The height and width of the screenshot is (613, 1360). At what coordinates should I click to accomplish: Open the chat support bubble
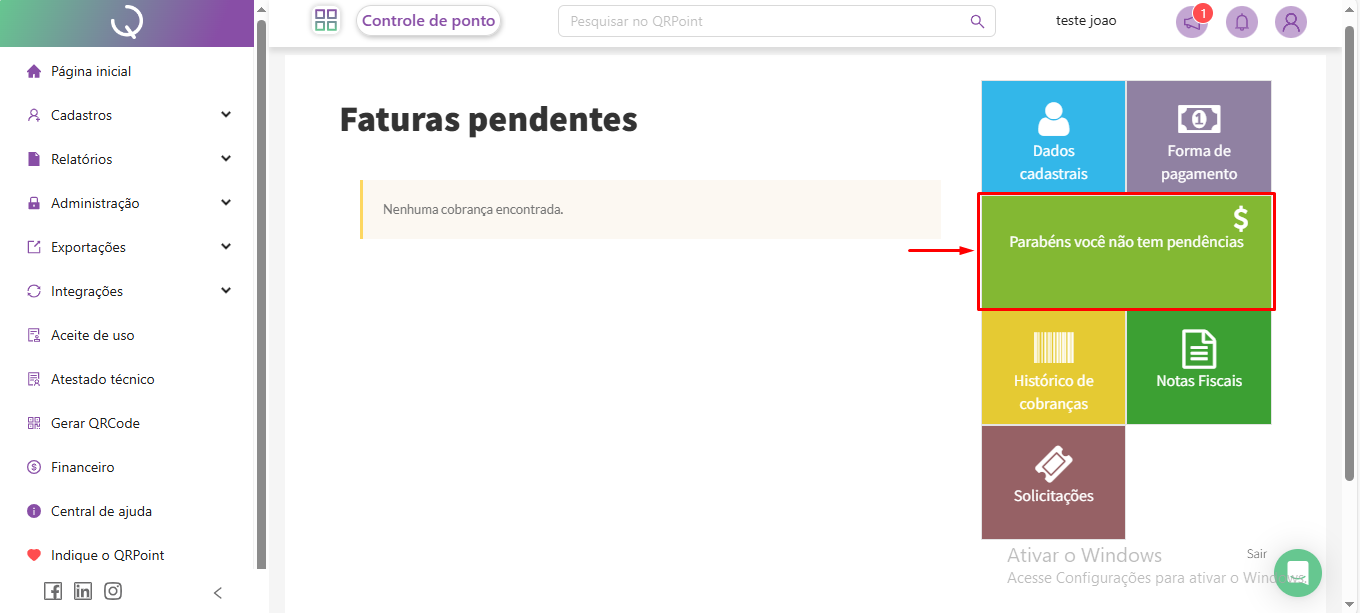[1297, 572]
